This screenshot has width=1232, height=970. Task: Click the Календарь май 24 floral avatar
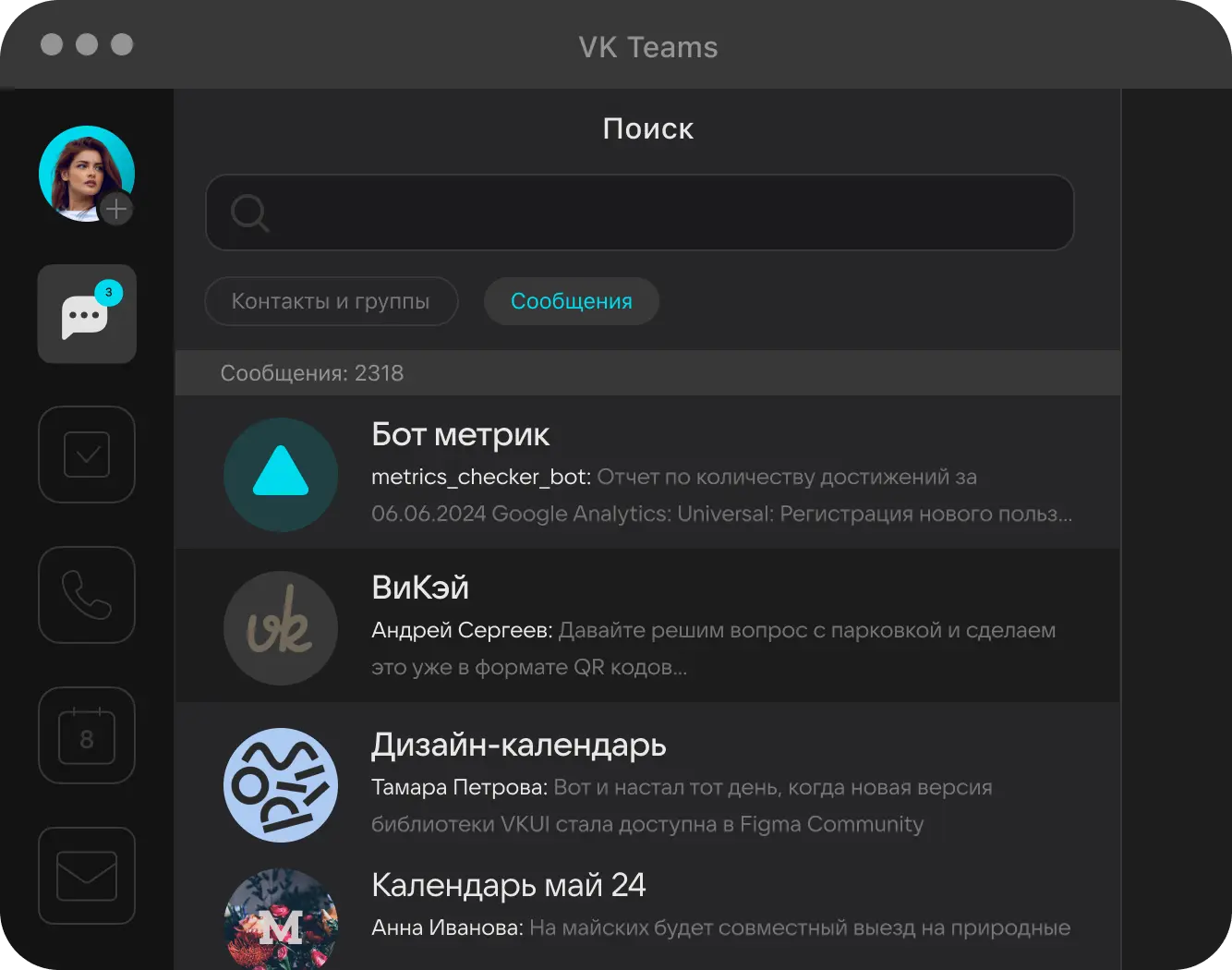[x=281, y=919]
